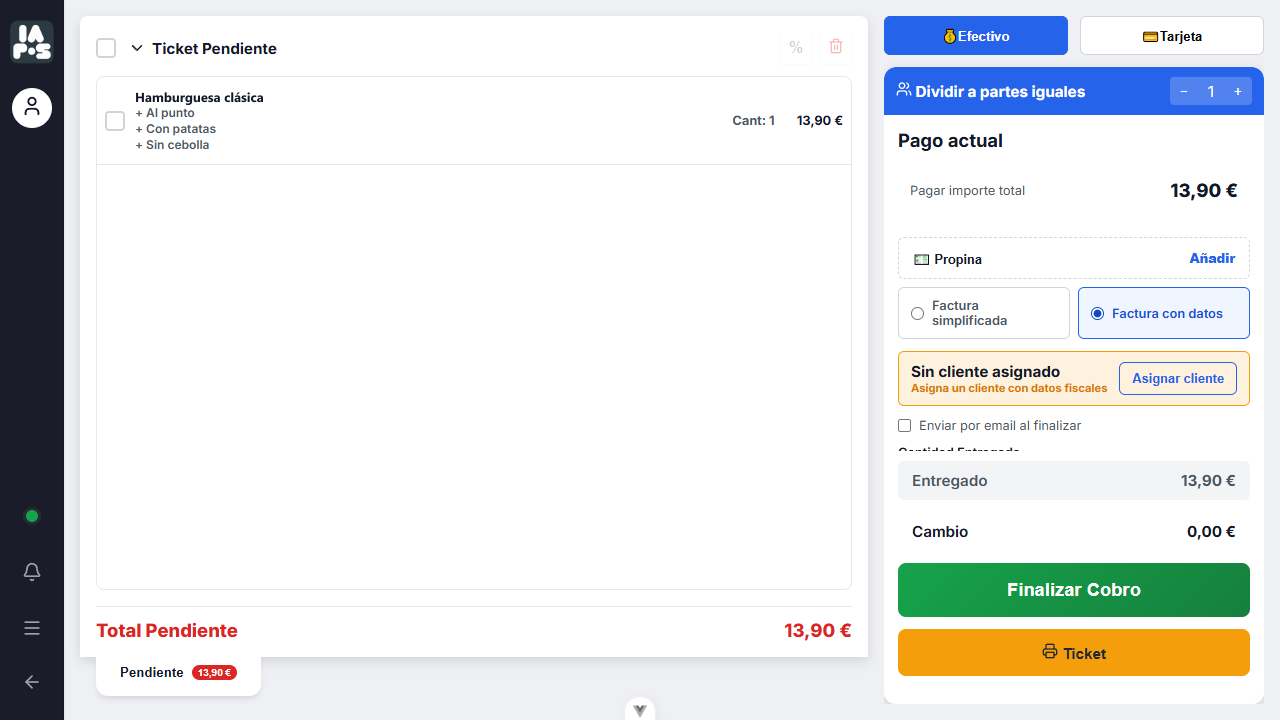The height and width of the screenshot is (720, 1280).
Task: Click the green connection status indicator
Action: click(x=32, y=516)
